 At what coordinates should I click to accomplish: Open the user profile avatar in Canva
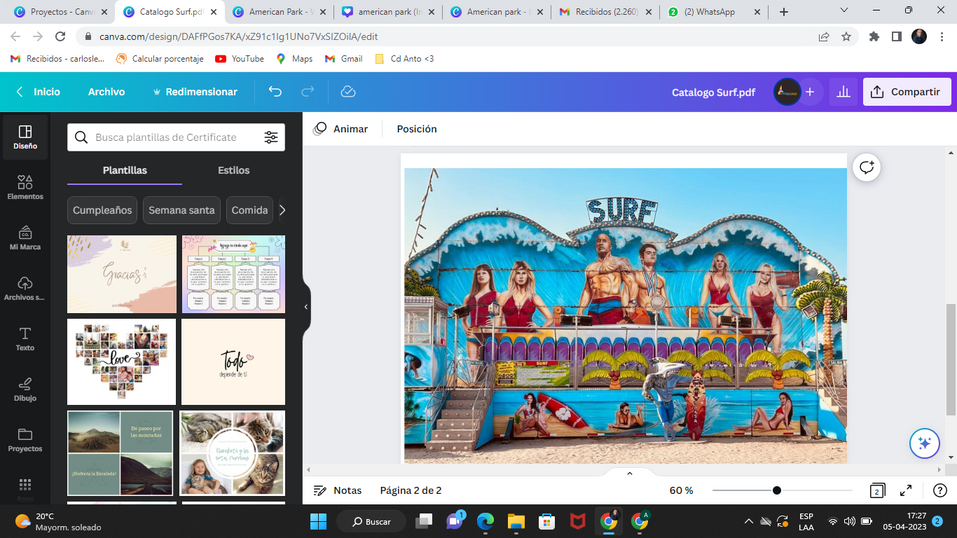click(x=787, y=92)
